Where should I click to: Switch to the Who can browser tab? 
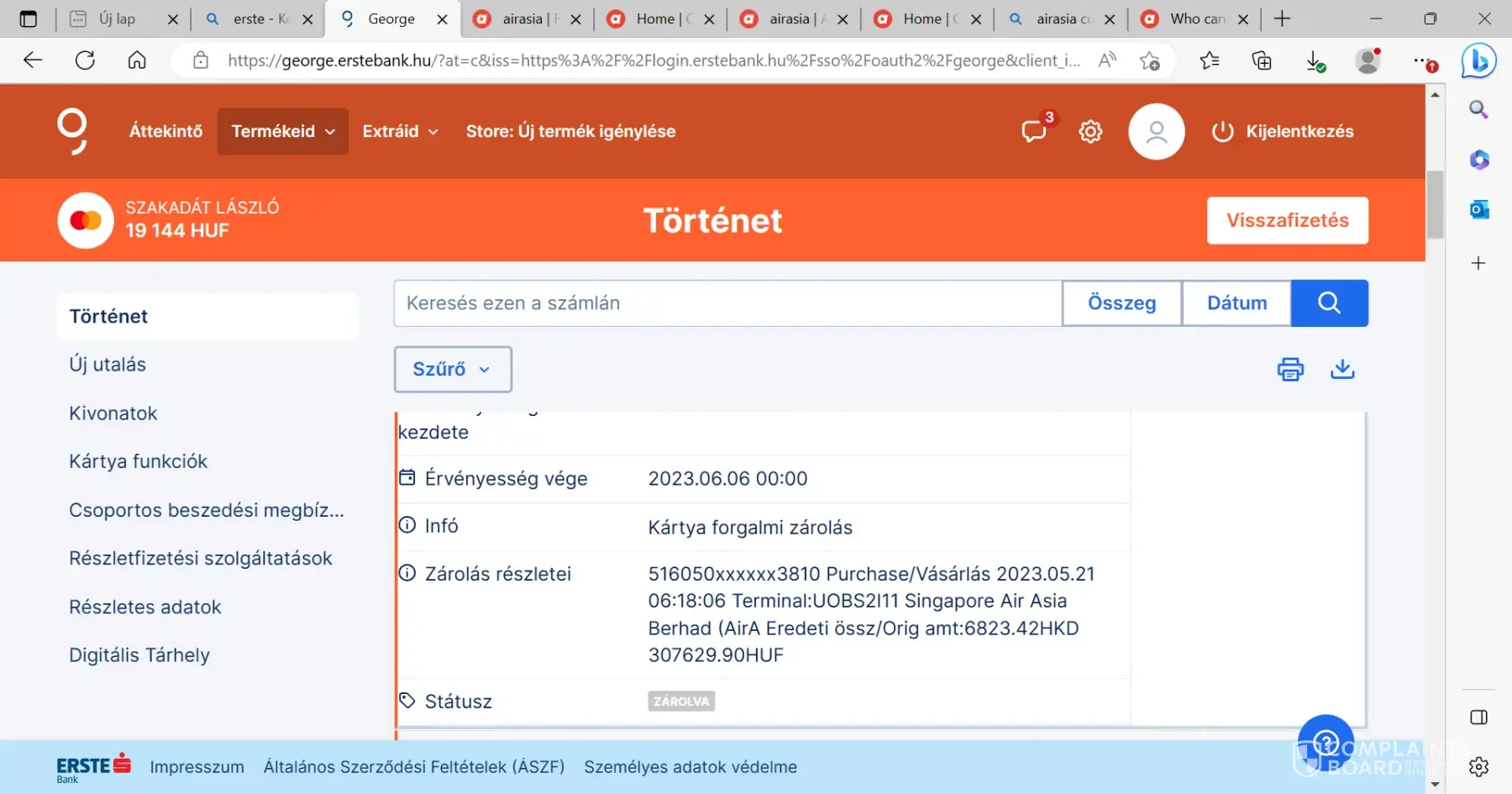click(x=1195, y=18)
